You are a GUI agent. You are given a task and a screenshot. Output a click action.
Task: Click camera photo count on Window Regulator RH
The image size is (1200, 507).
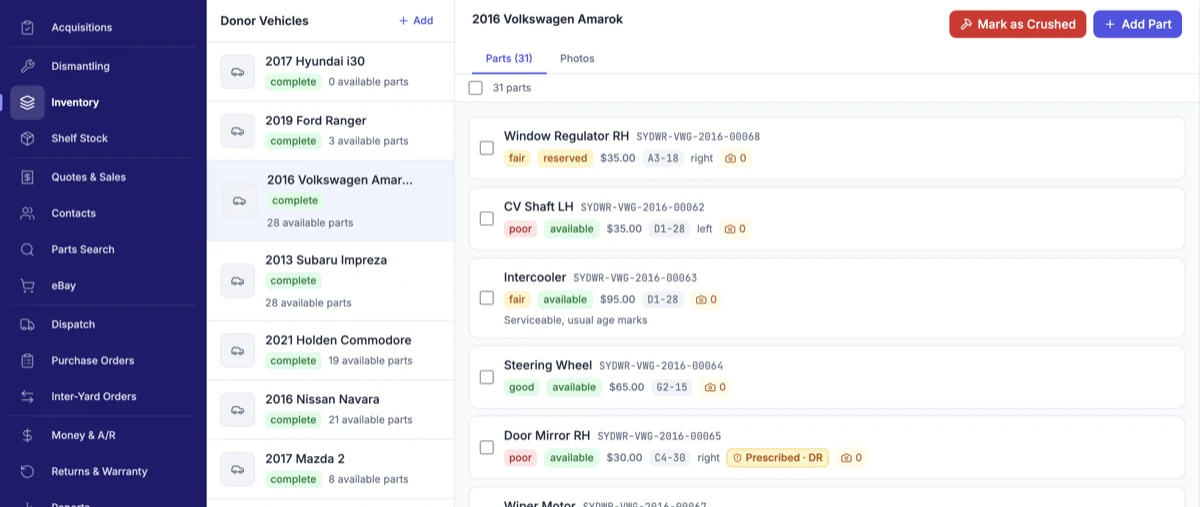[736, 158]
